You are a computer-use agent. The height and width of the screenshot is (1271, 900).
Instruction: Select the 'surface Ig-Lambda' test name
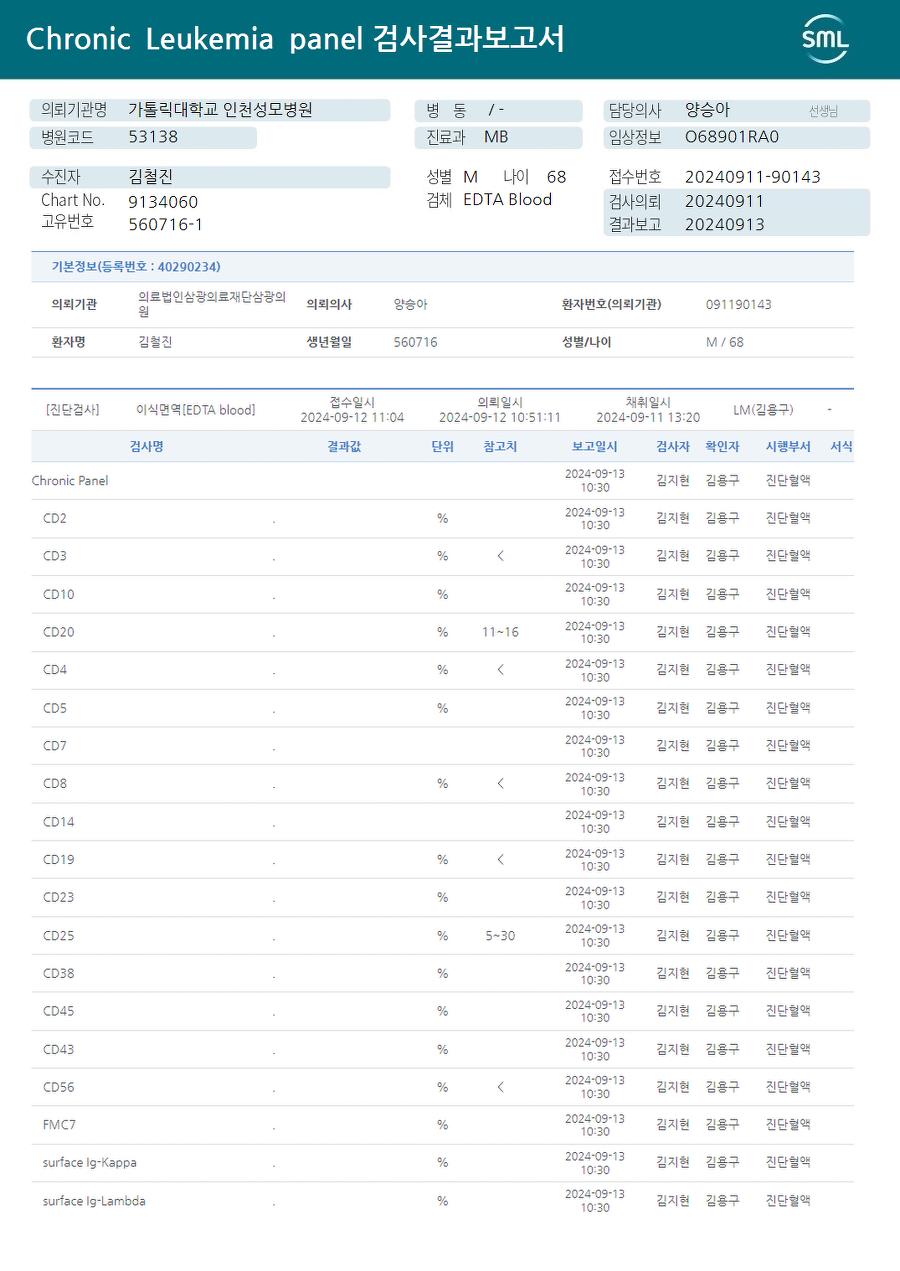(x=94, y=1201)
